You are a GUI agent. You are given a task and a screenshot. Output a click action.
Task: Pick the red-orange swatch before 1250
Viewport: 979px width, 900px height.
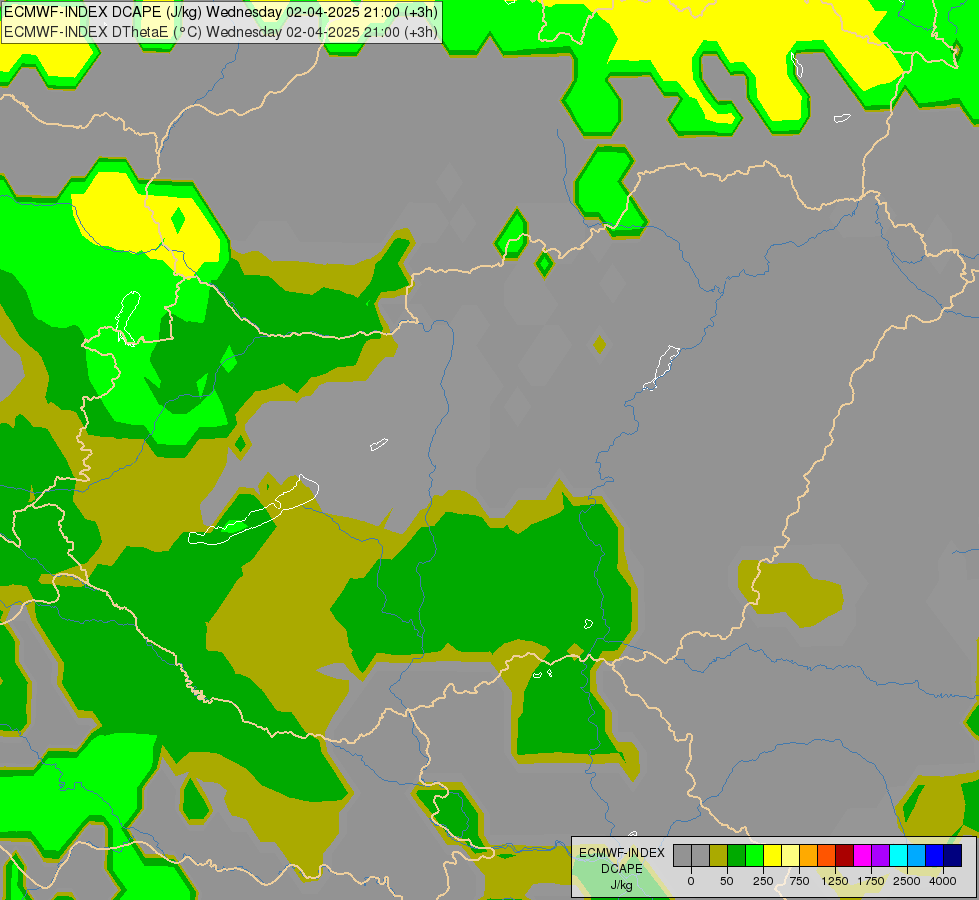click(827, 856)
